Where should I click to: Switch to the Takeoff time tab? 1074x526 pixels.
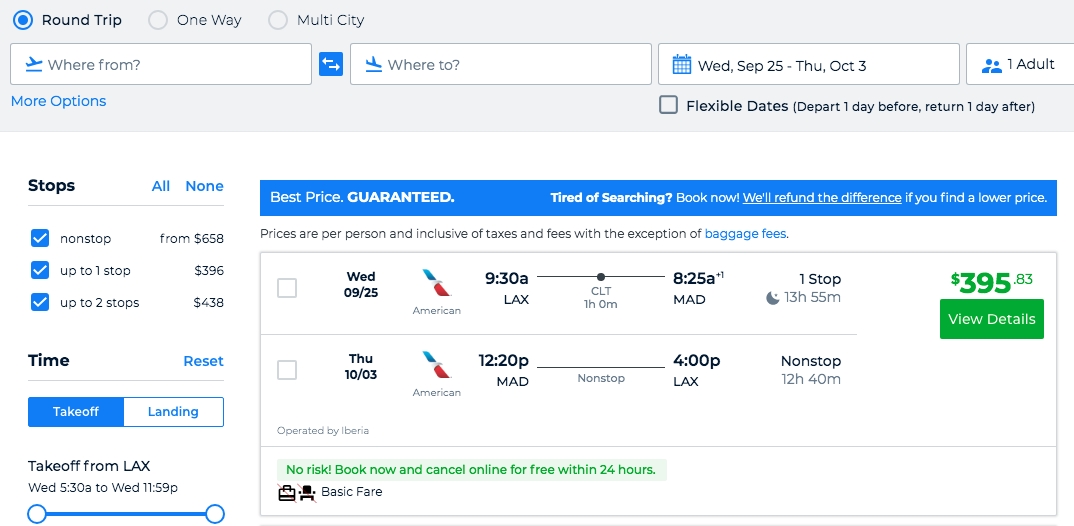76,412
